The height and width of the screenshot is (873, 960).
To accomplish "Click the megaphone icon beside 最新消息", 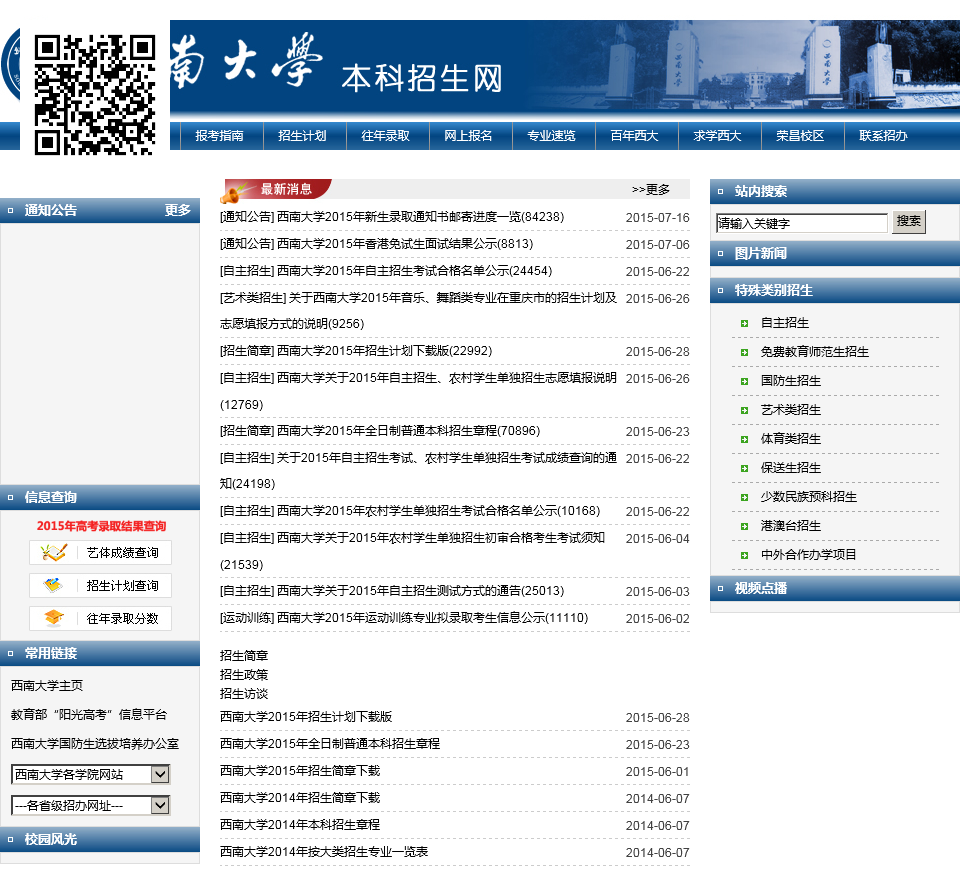I will pos(231,195).
